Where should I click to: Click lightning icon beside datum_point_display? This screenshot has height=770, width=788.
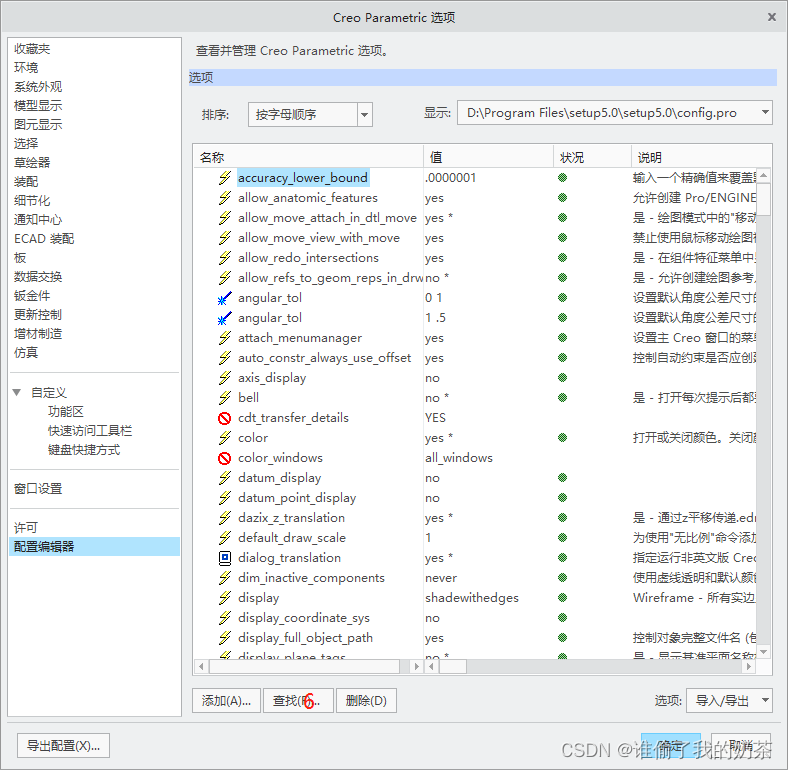pyautogui.click(x=225, y=498)
